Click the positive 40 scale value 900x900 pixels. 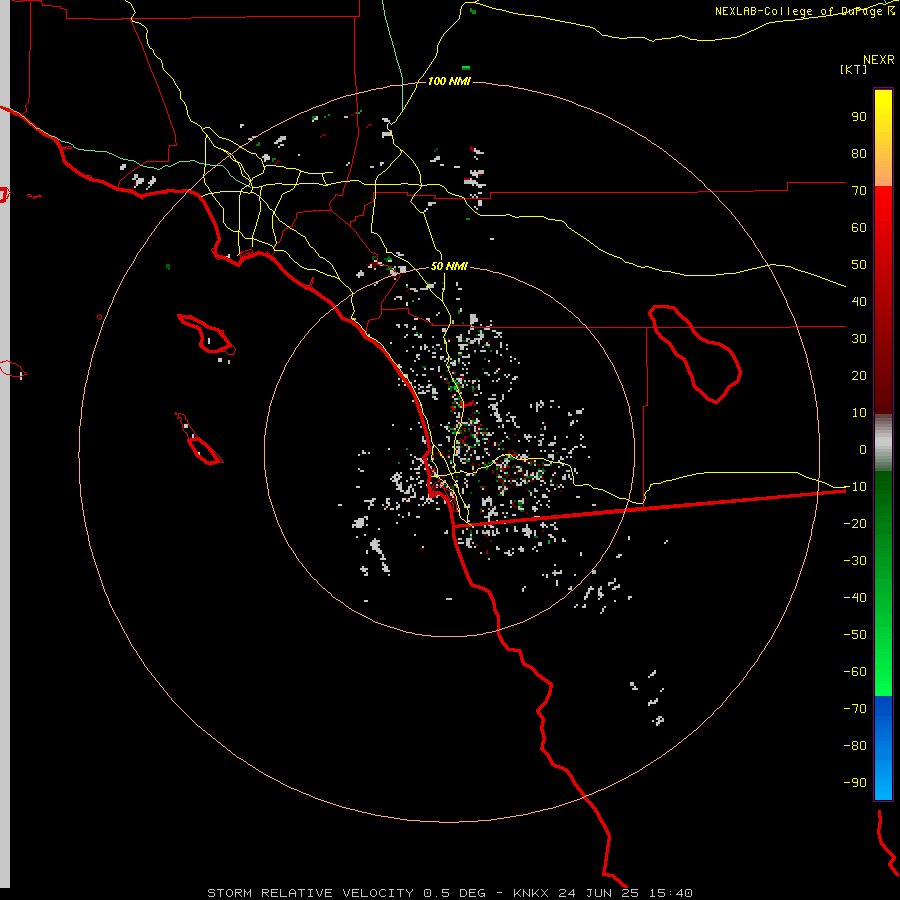click(x=859, y=301)
